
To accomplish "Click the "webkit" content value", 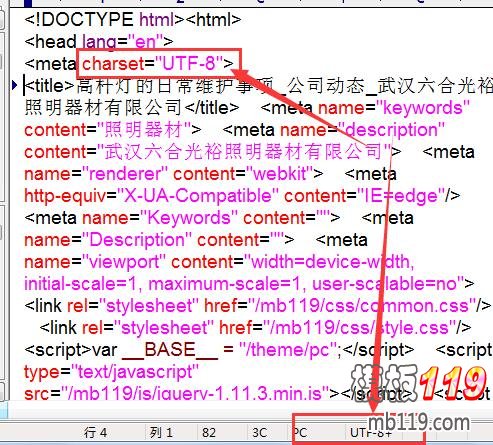I will click(280, 174).
